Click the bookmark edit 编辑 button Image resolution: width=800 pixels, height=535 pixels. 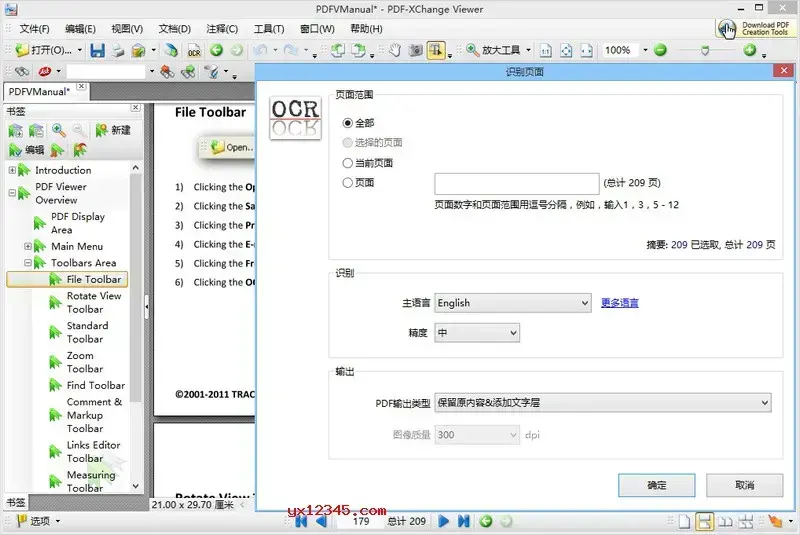(x=27, y=150)
